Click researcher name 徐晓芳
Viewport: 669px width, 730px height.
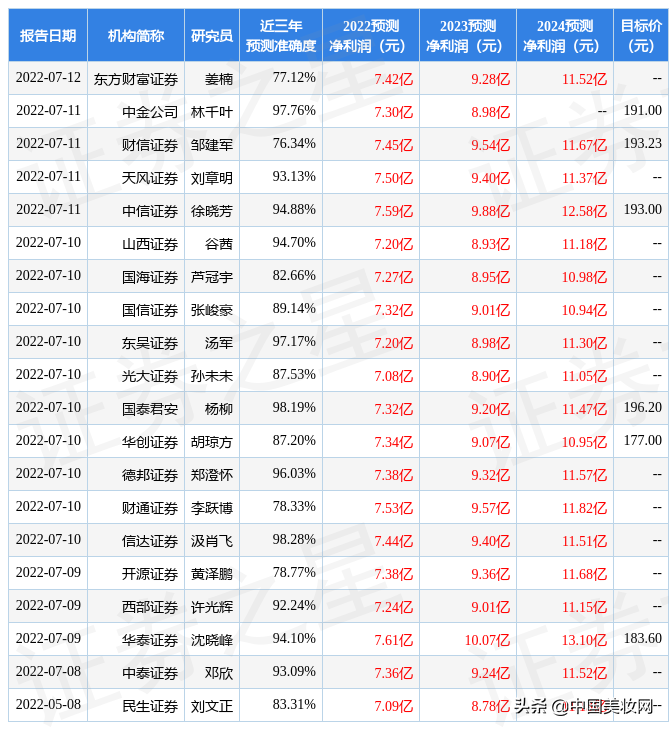tap(212, 211)
